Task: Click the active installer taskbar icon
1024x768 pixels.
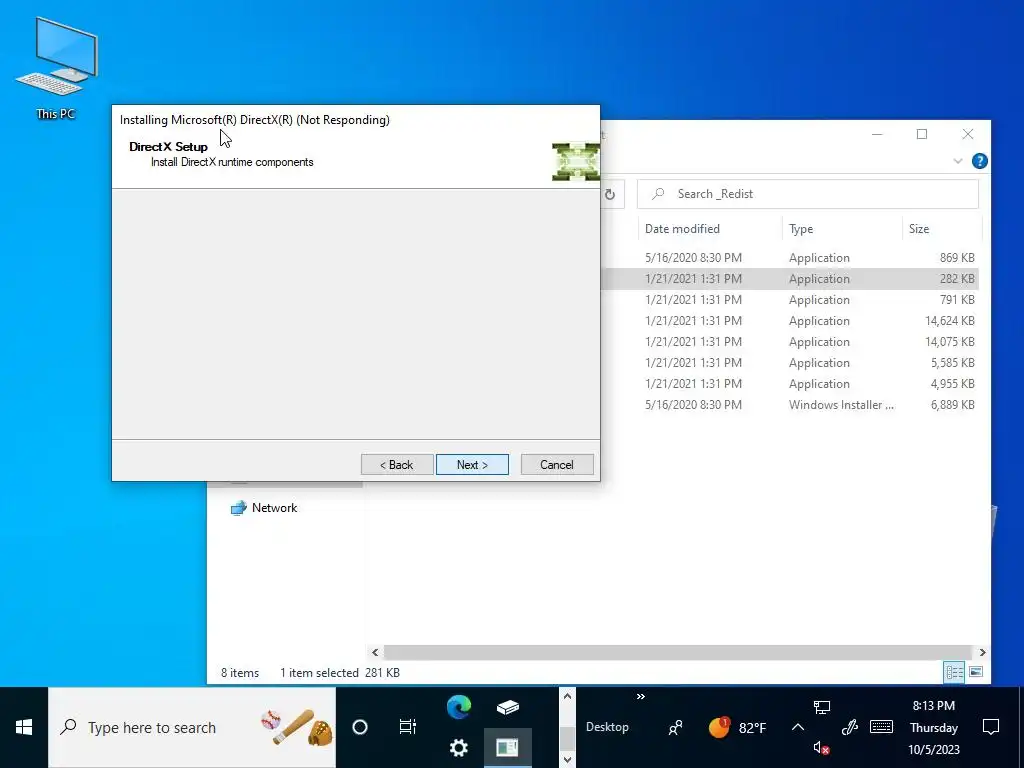Action: tap(507, 748)
